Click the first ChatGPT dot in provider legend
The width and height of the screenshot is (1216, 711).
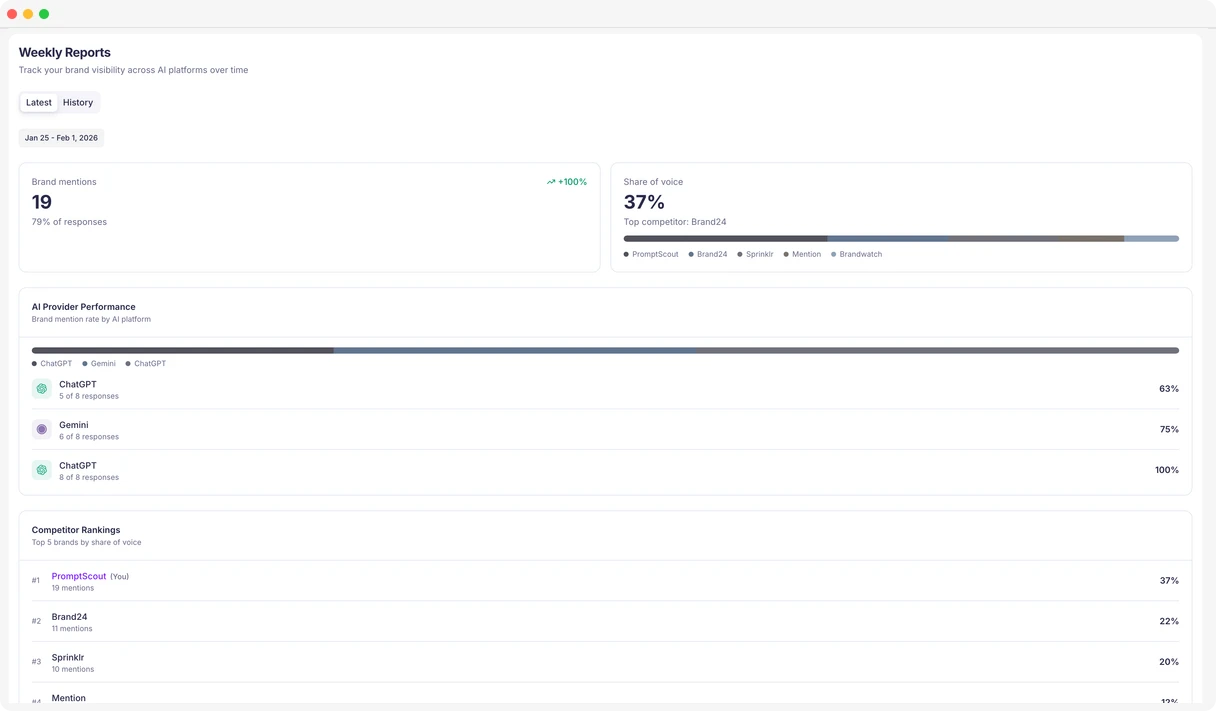(x=36, y=363)
